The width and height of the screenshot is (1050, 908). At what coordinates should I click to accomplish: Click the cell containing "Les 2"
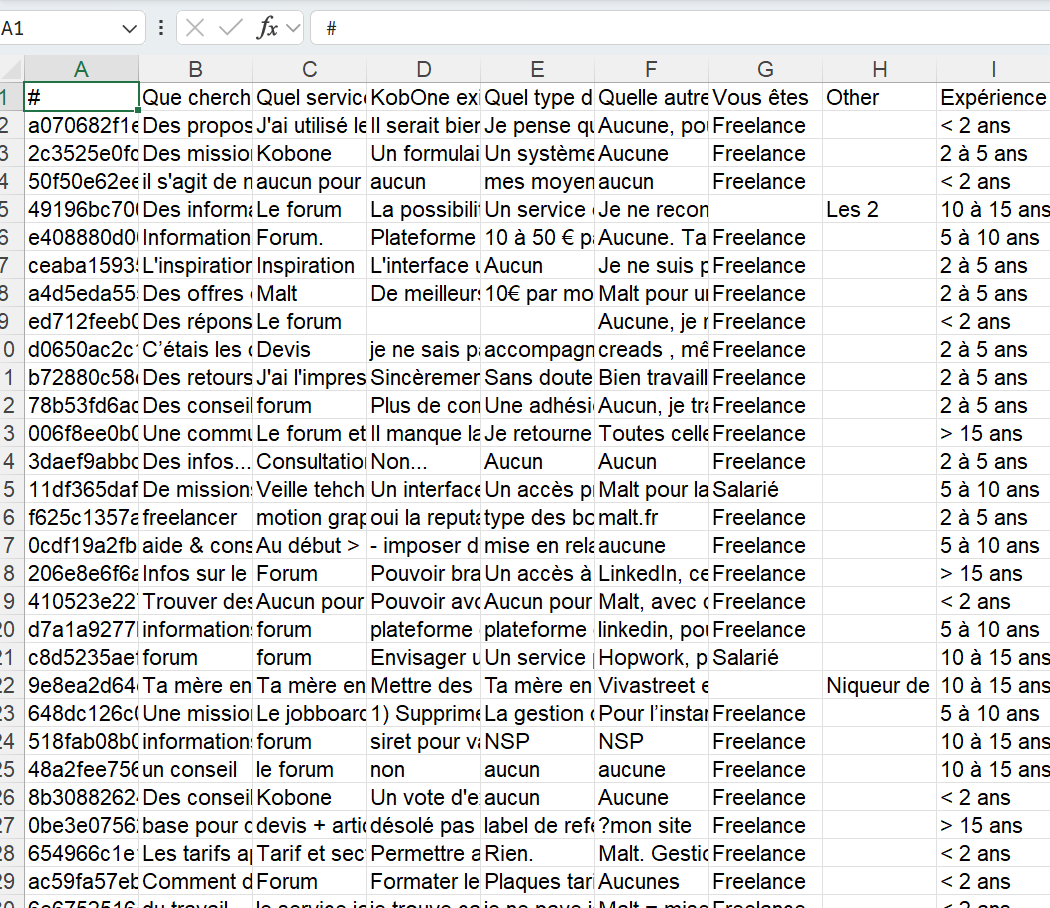878,210
